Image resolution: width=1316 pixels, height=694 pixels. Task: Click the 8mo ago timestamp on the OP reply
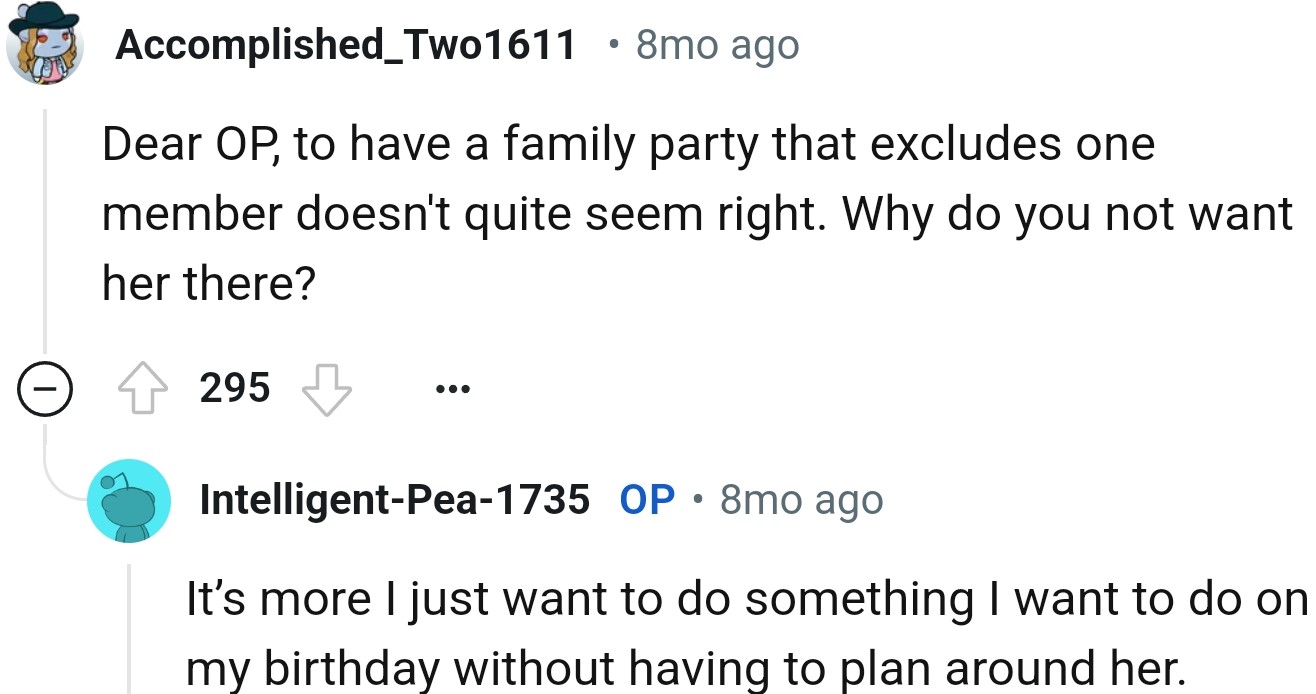(800, 500)
